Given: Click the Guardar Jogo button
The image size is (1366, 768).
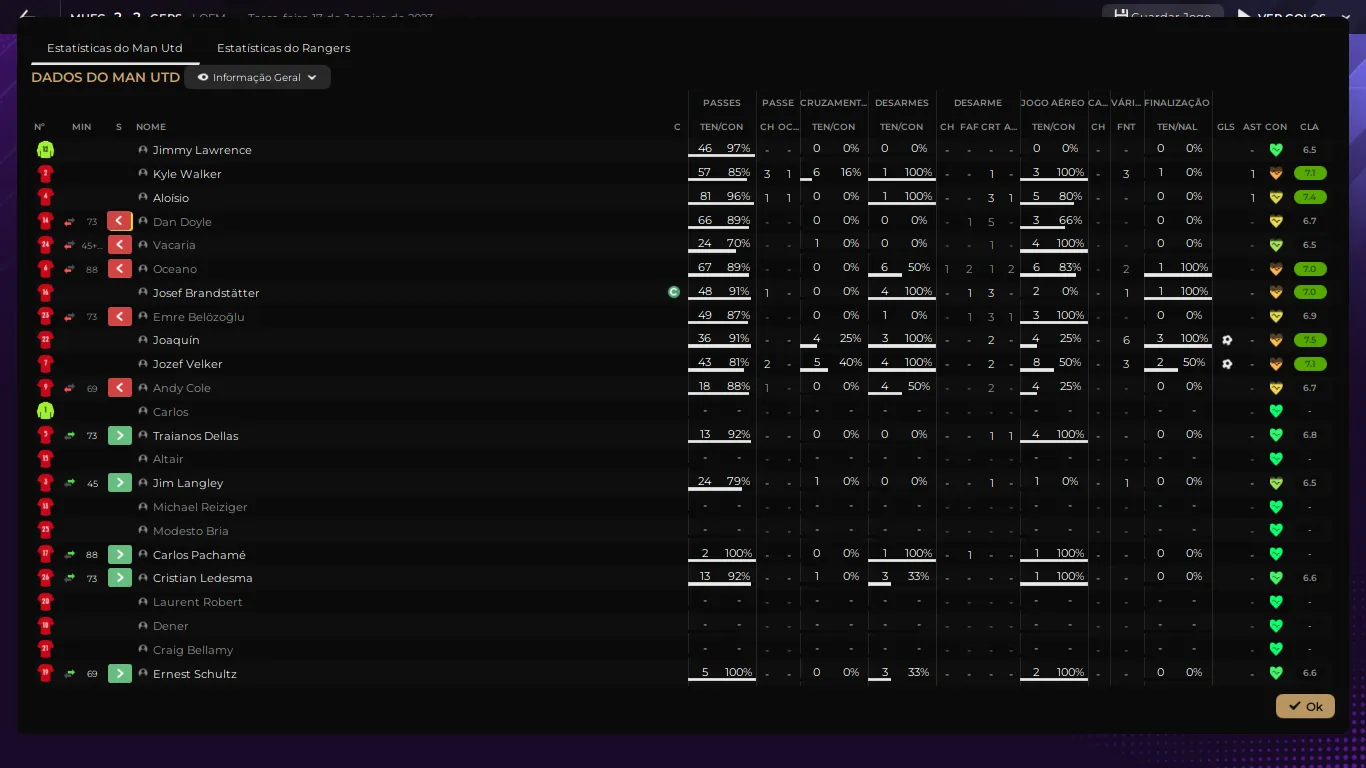Looking at the screenshot, I should [x=1162, y=16].
